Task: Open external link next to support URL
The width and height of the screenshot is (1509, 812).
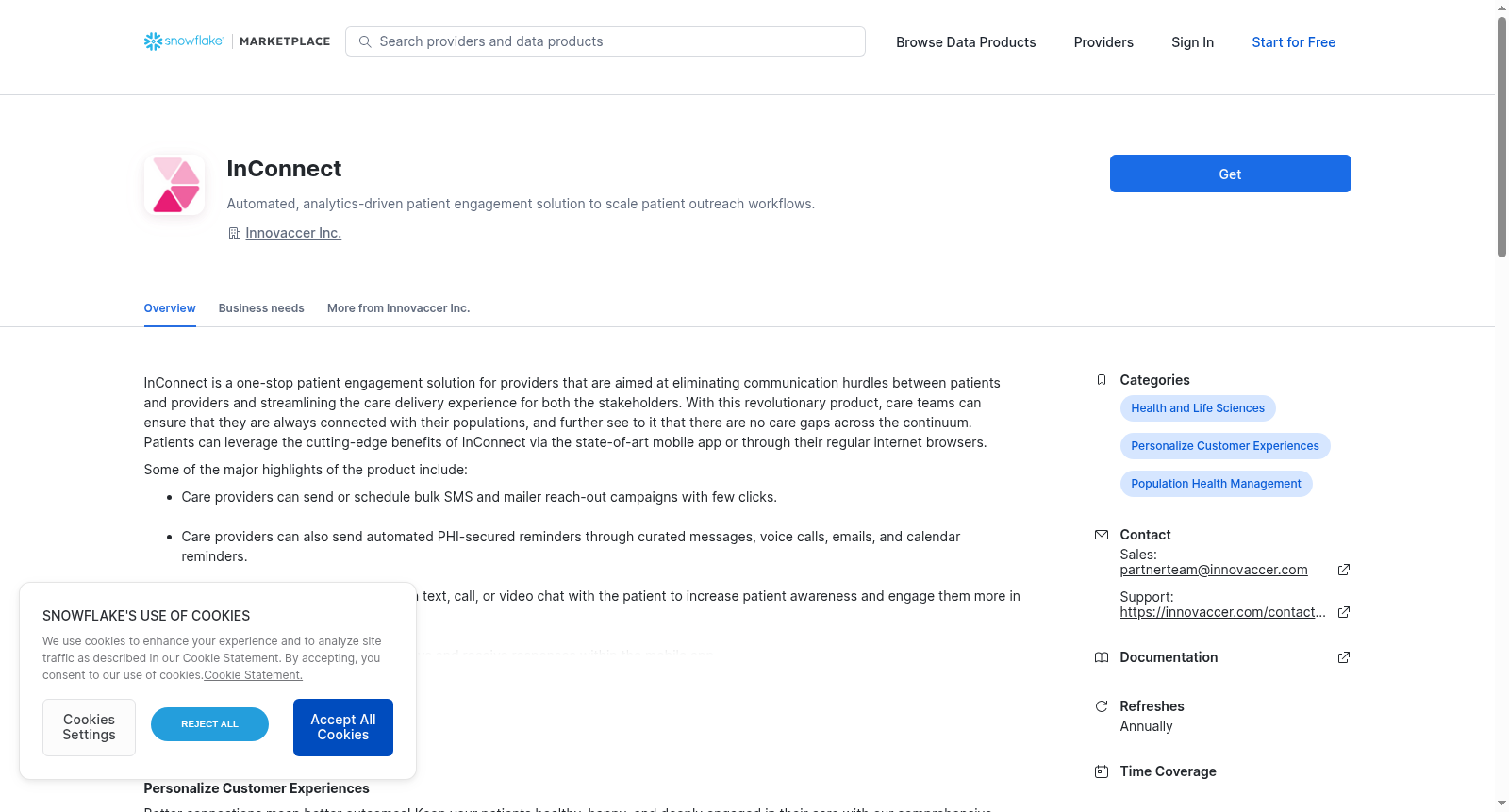Action: (1344, 612)
